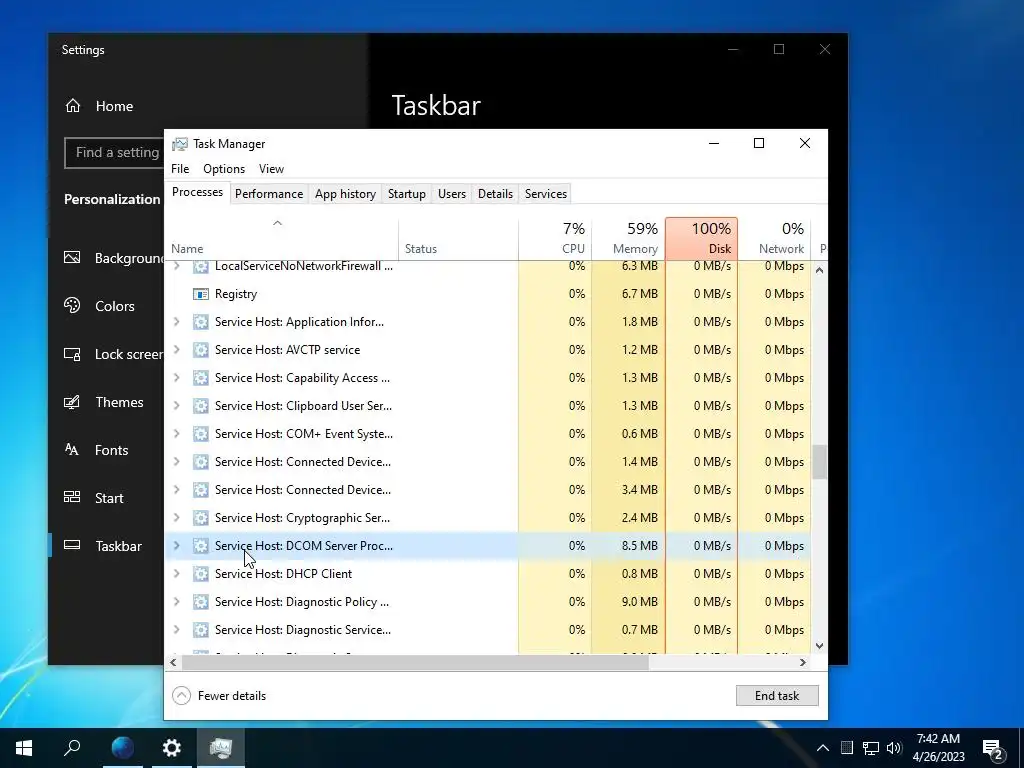This screenshot has height=768, width=1024.
Task: Open taskbar search magnifier
Action: [72, 748]
